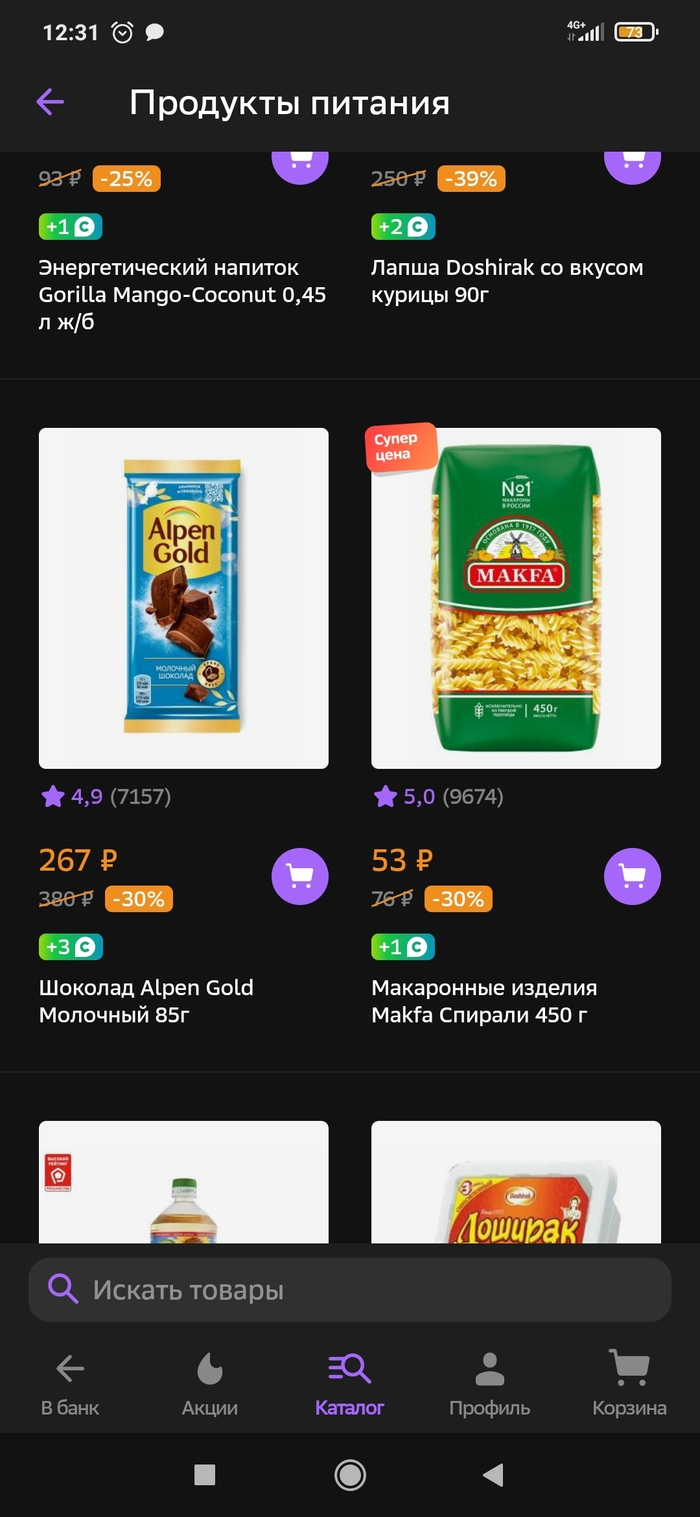Viewport: 700px width, 1517px height.
Task: Add Gorilla energy drink using its cart icon
Action: click(300, 161)
